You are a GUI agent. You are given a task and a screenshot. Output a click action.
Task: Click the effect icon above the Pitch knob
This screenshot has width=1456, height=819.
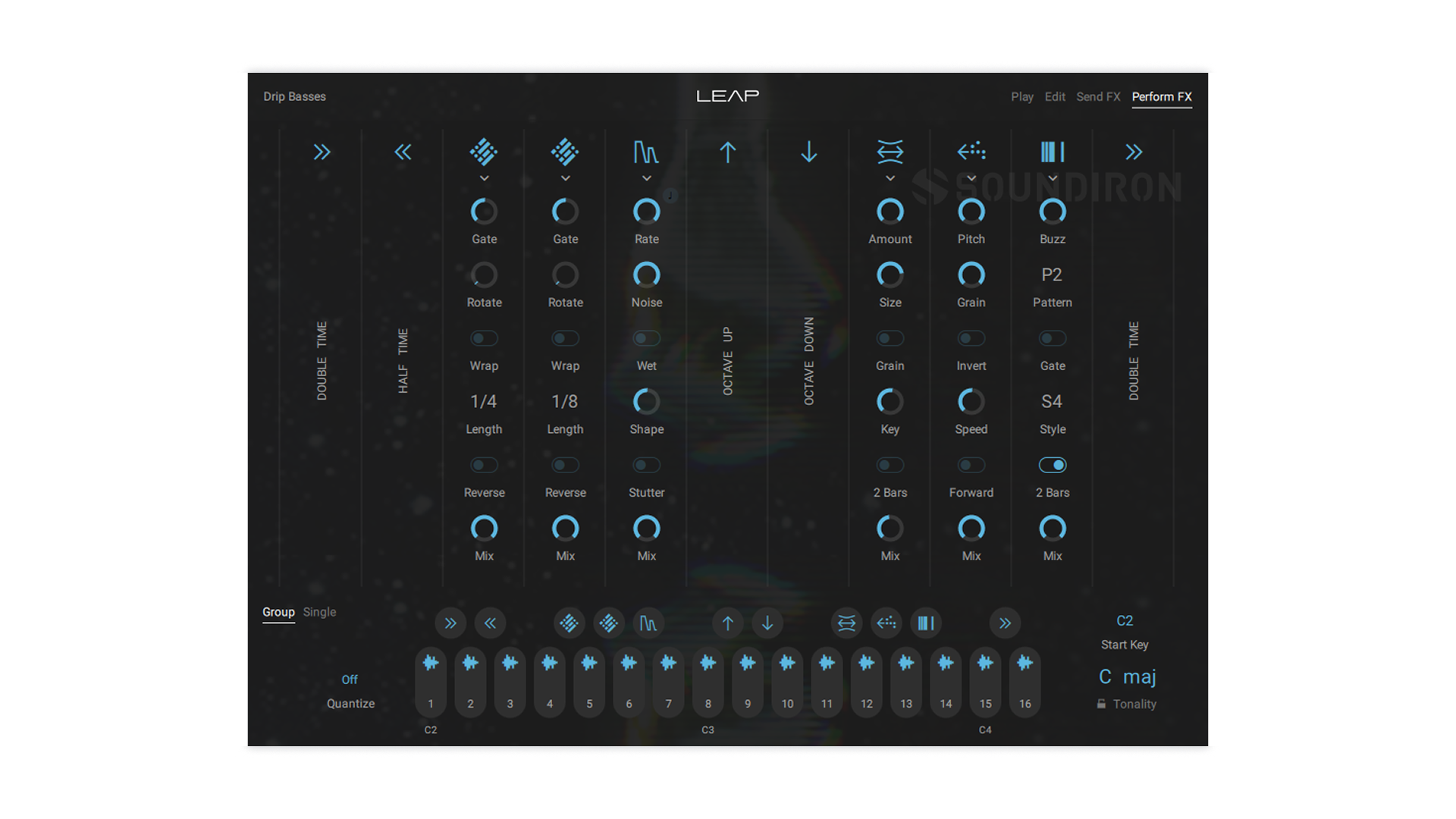click(971, 152)
